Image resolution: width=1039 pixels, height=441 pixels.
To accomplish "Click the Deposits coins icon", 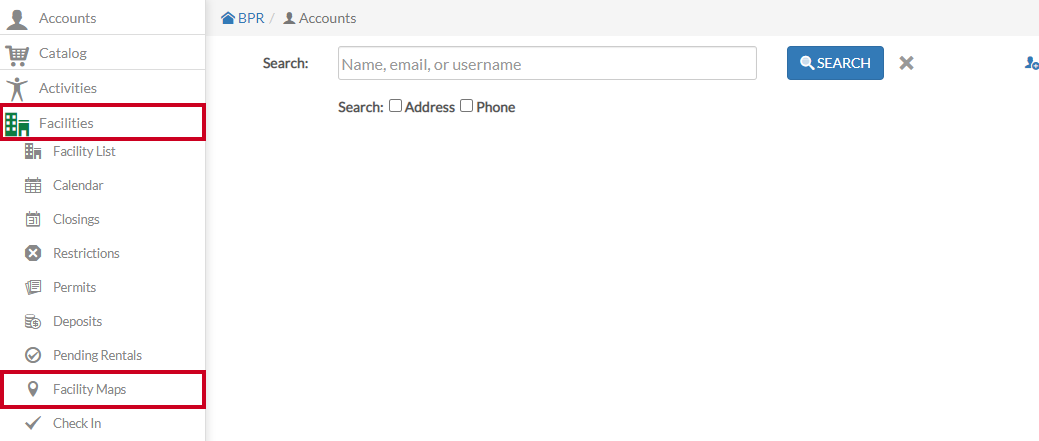I will tap(32, 321).
